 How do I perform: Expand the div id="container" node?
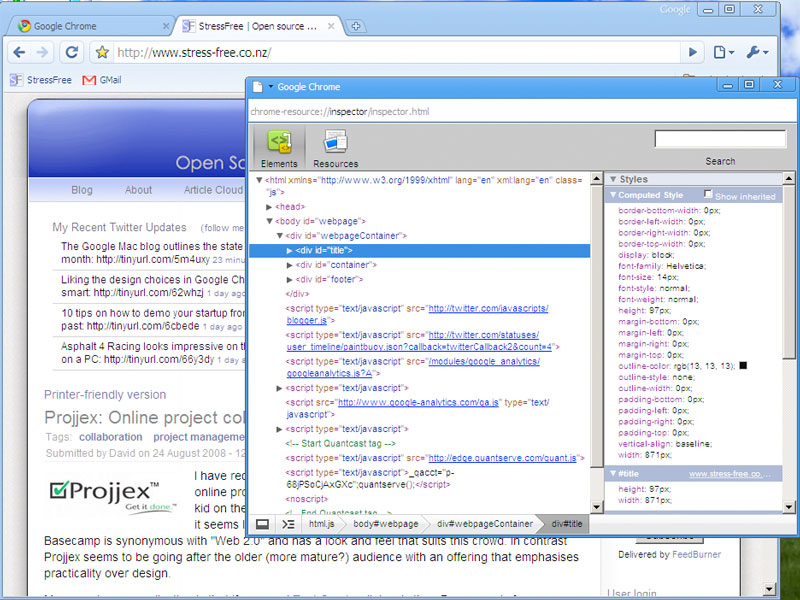coord(289,265)
